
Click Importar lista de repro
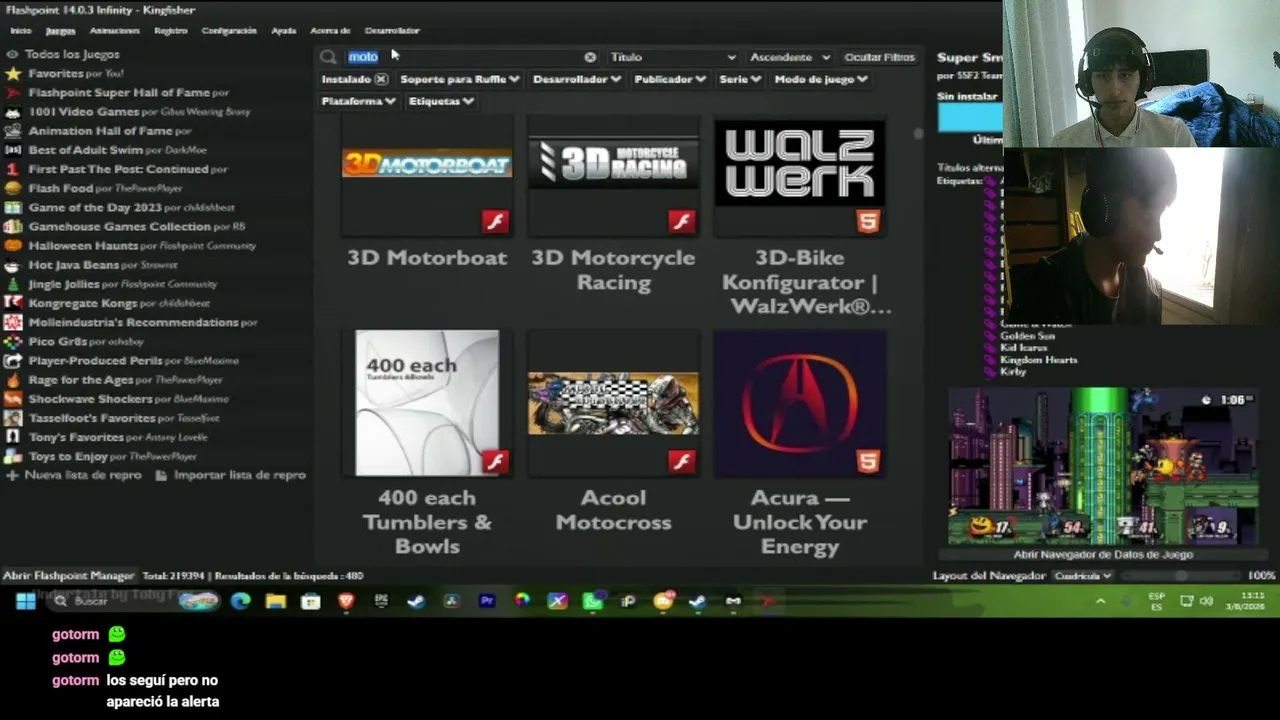click(x=231, y=475)
